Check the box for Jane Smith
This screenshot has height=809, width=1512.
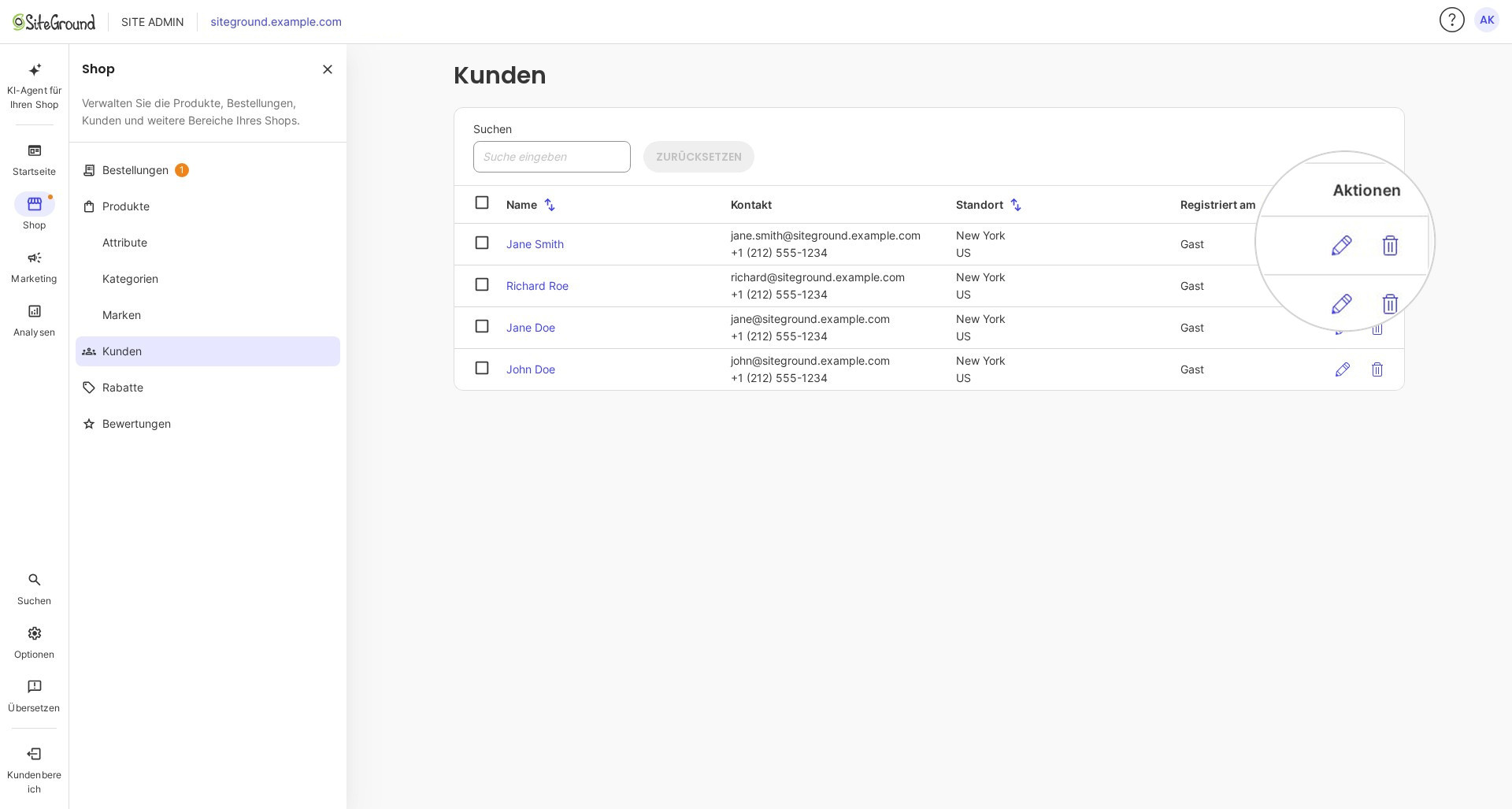(482, 243)
